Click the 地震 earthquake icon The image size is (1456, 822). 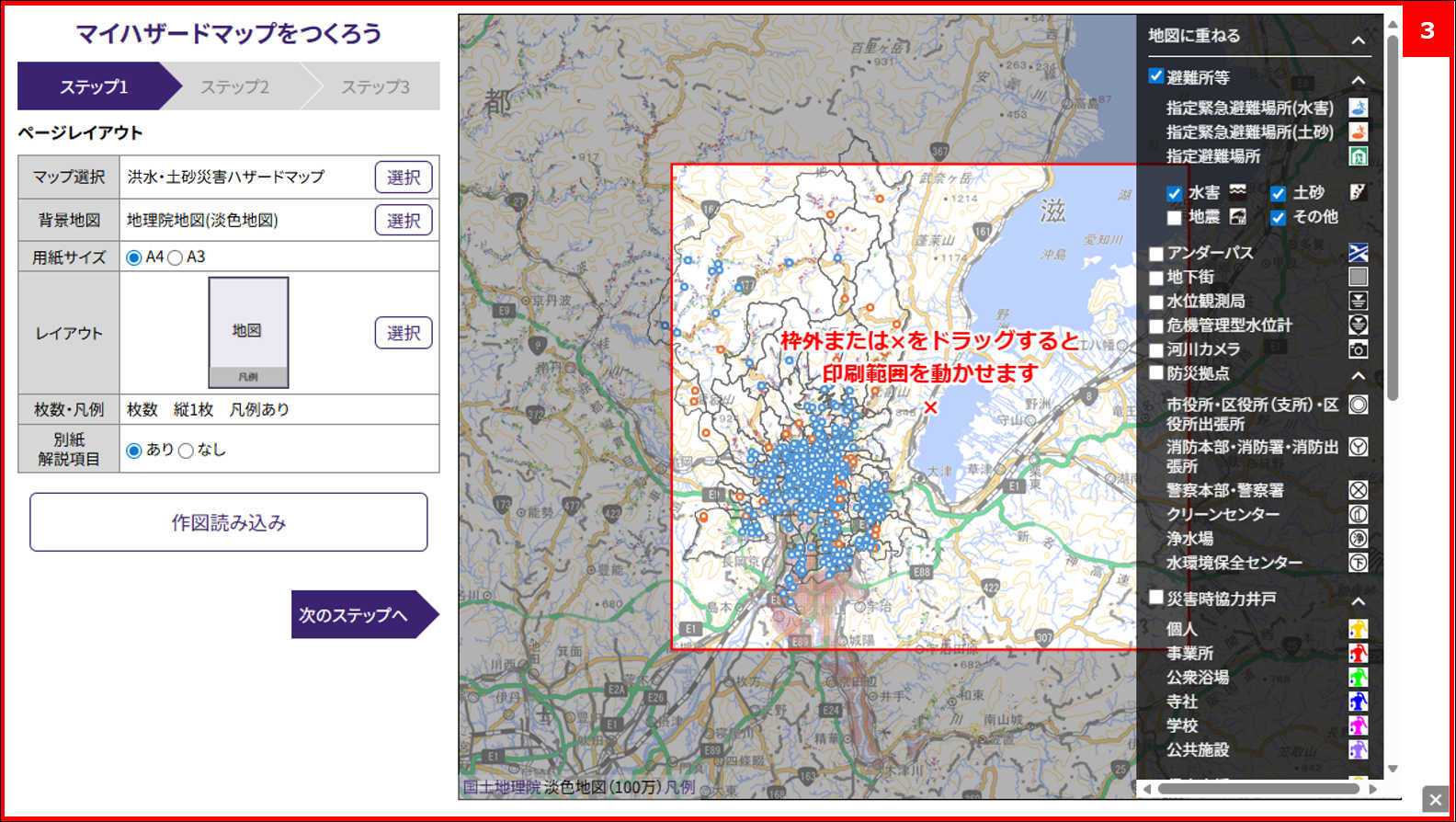pos(1238,216)
